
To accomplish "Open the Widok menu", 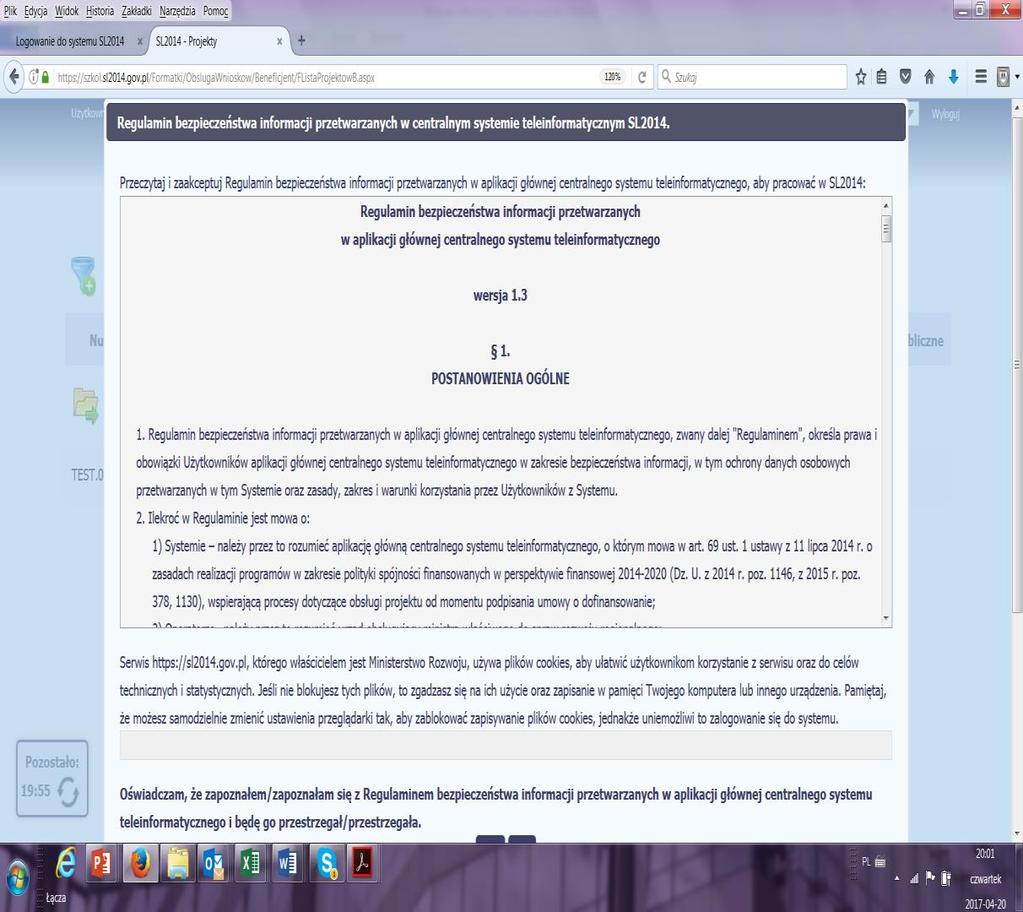I will pos(67,11).
